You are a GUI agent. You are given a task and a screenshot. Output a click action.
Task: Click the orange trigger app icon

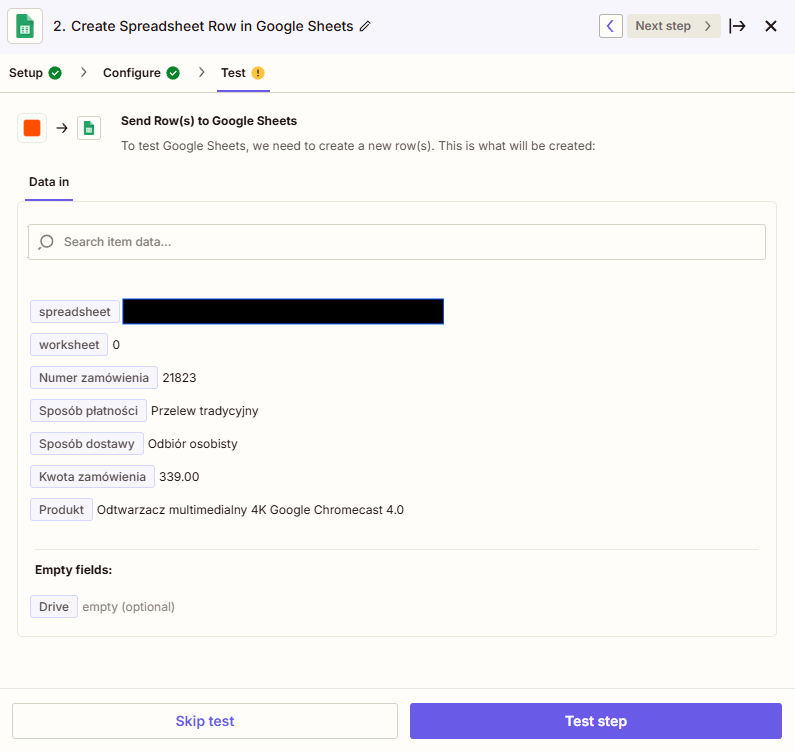(32, 128)
